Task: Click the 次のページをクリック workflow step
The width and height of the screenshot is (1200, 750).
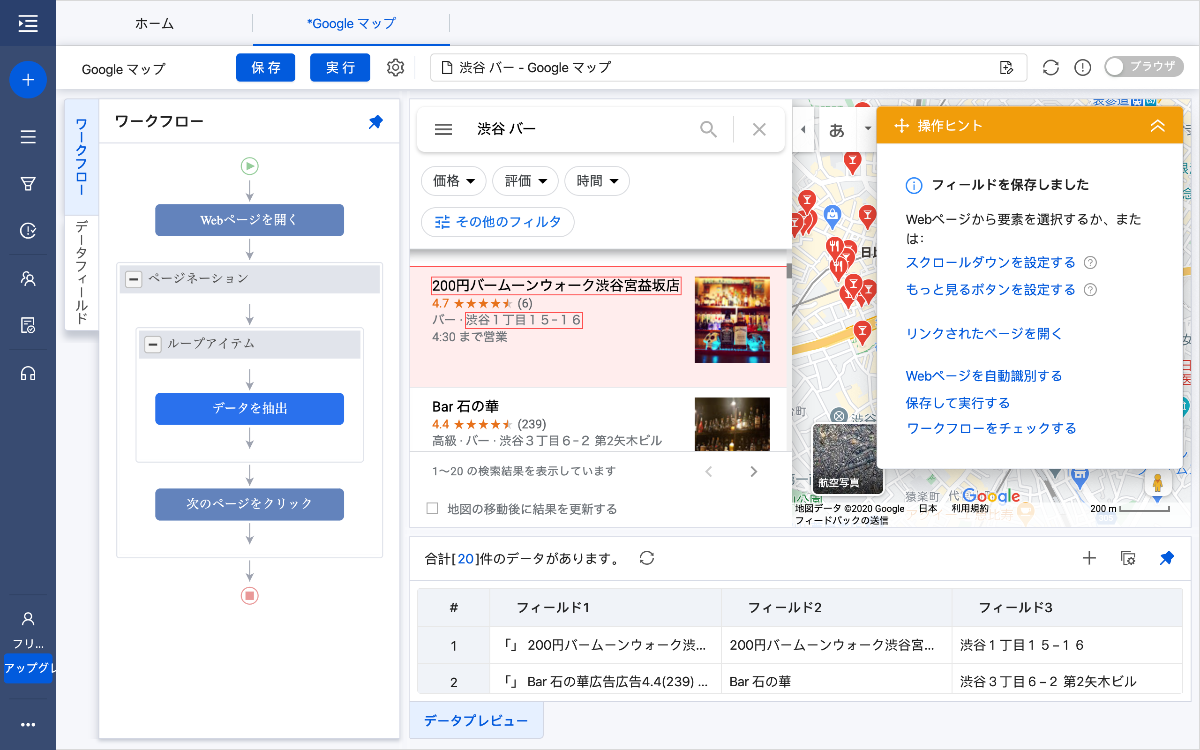Action: 249,504
